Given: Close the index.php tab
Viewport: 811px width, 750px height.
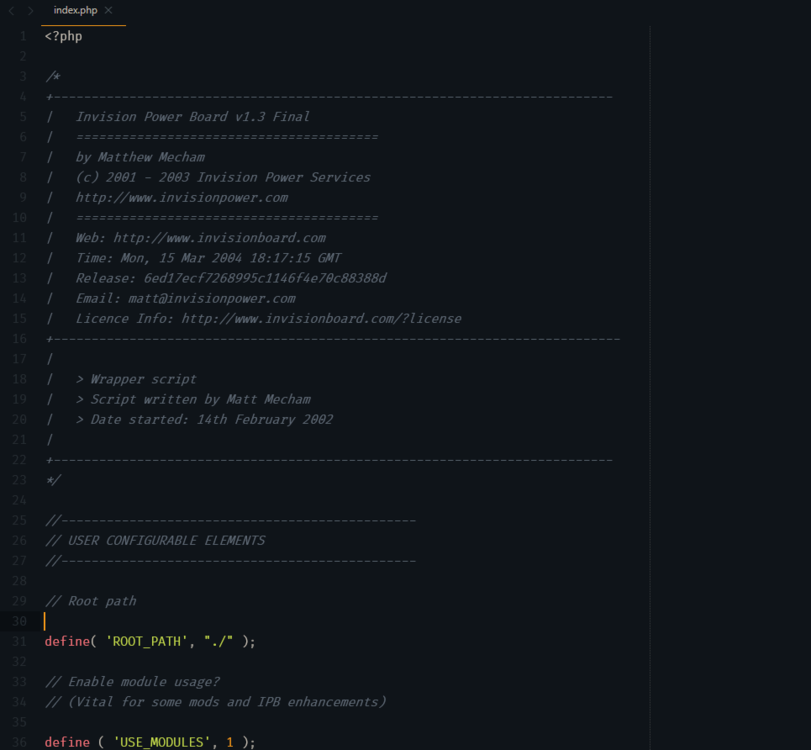Looking at the screenshot, I should click(108, 10).
